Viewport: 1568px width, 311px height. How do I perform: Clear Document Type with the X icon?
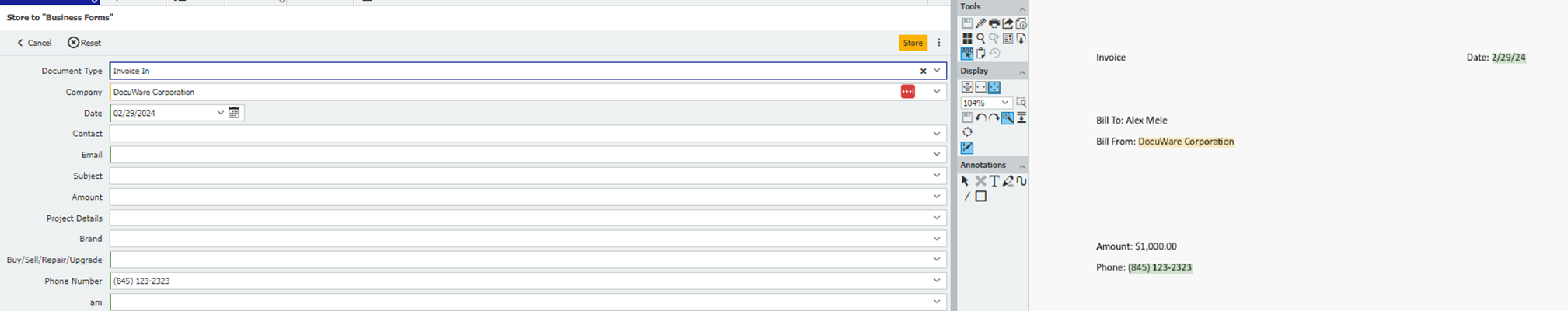tap(923, 71)
